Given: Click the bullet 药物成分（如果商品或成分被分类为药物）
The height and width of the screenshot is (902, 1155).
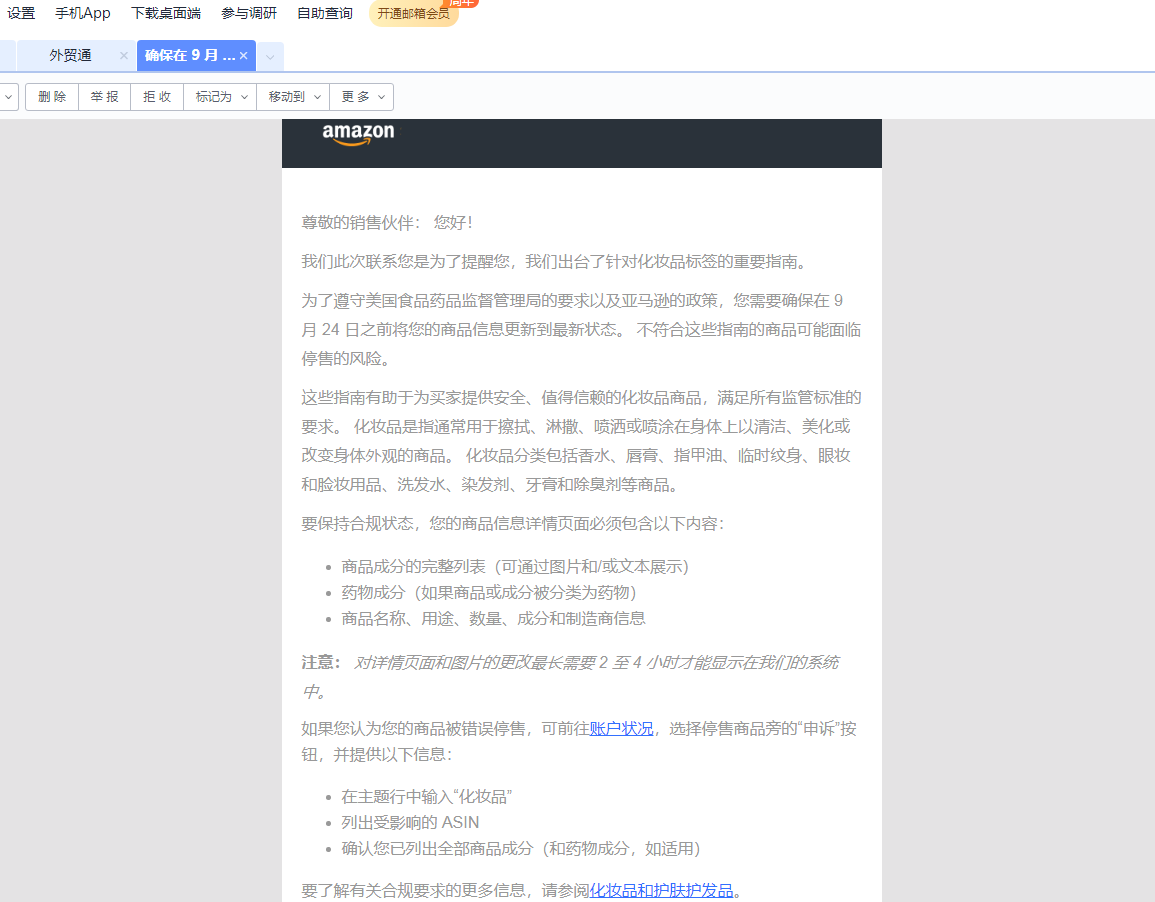Looking at the screenshot, I should 489,593.
